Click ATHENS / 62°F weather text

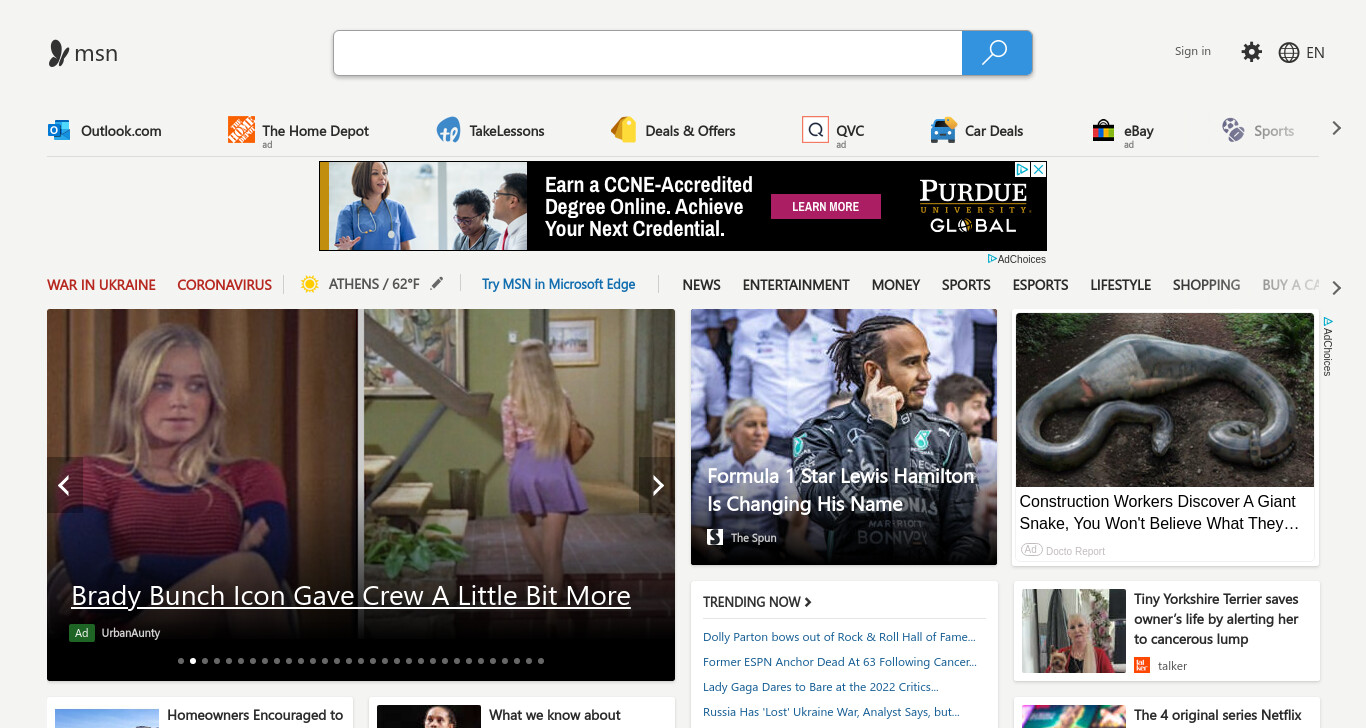(x=374, y=284)
